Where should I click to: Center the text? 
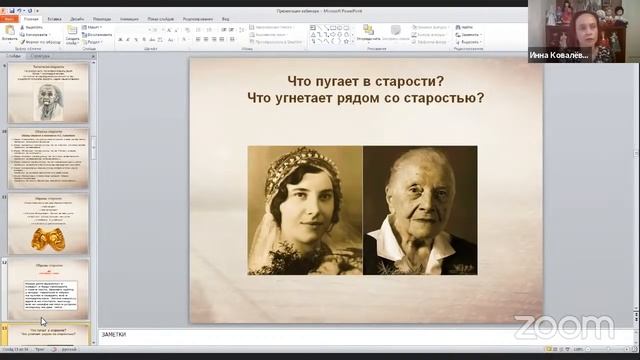tap(206, 39)
